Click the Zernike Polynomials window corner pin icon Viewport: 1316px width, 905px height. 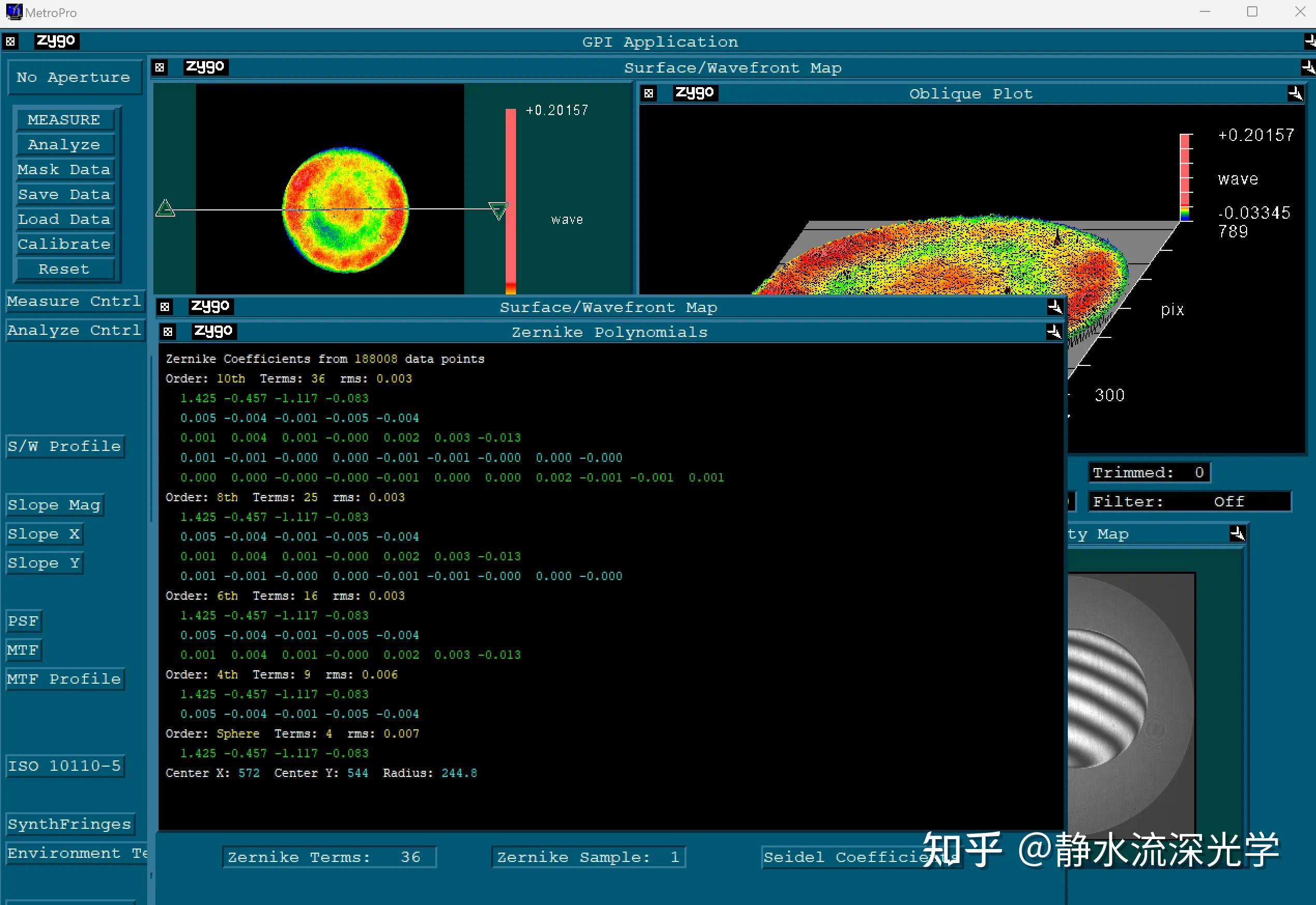[1054, 332]
